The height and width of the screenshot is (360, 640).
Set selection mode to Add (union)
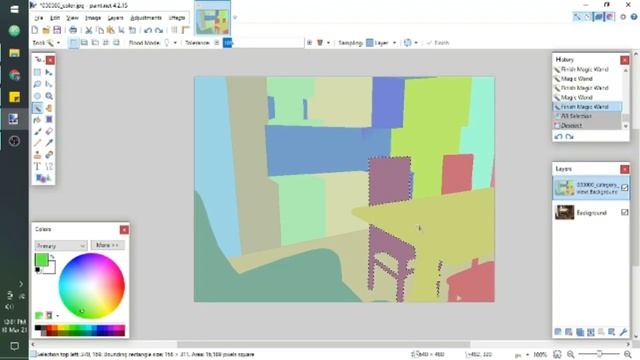click(x=84, y=42)
